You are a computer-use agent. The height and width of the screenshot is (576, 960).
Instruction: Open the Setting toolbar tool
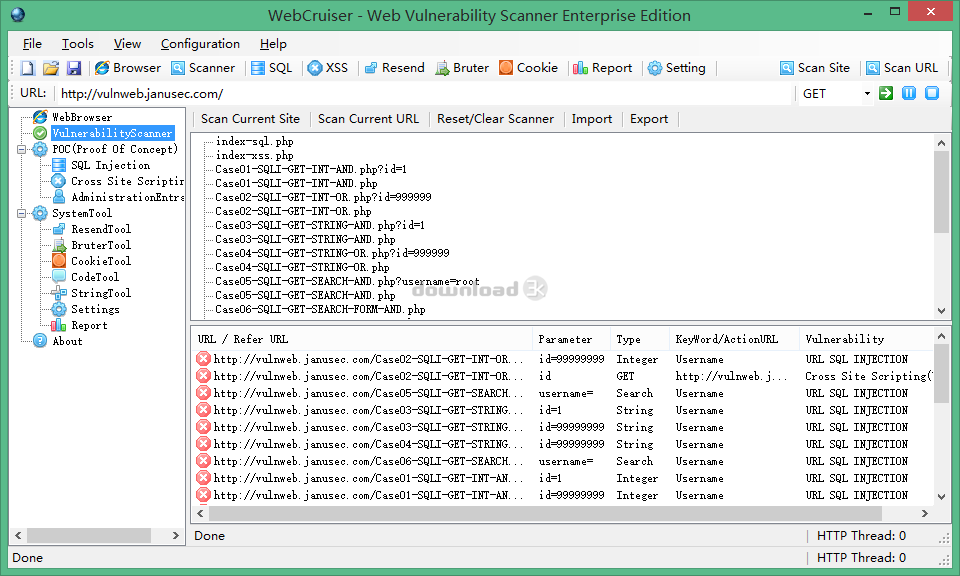tap(677, 68)
